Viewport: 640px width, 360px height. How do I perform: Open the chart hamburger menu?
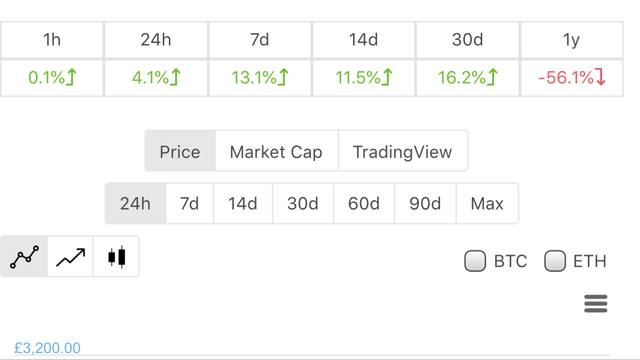pos(596,304)
